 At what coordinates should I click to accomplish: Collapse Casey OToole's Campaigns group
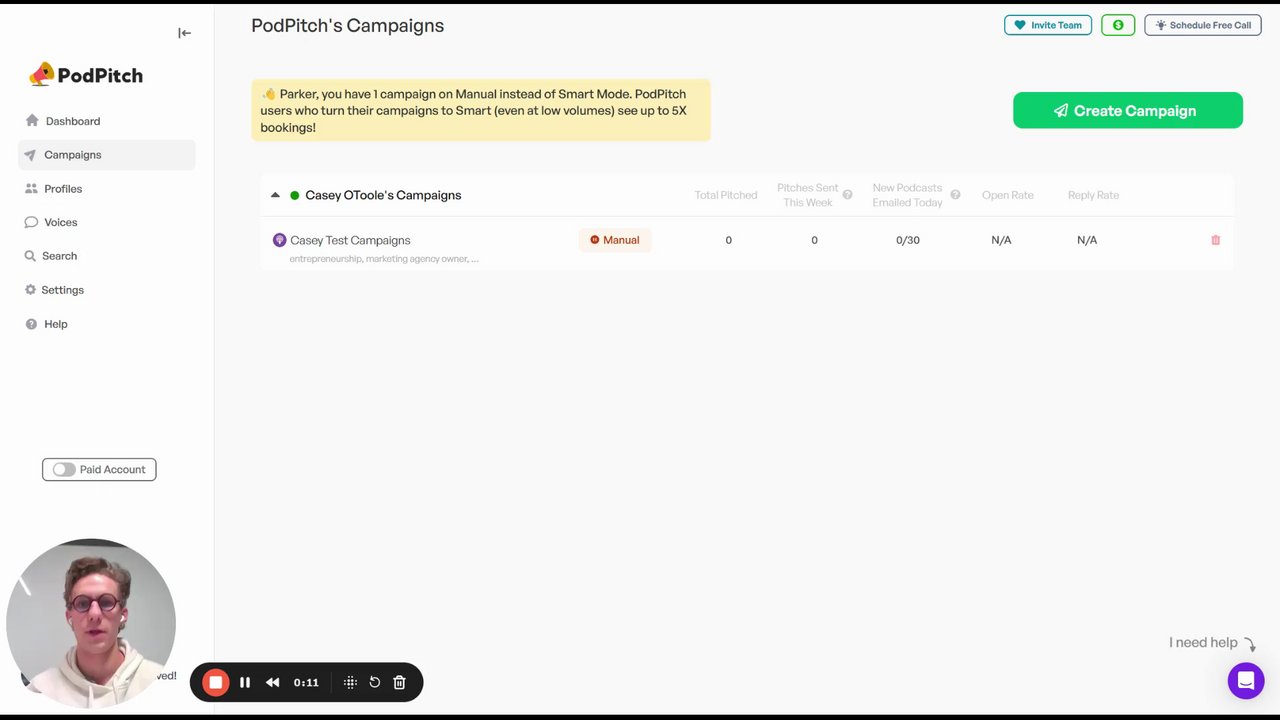click(x=275, y=195)
